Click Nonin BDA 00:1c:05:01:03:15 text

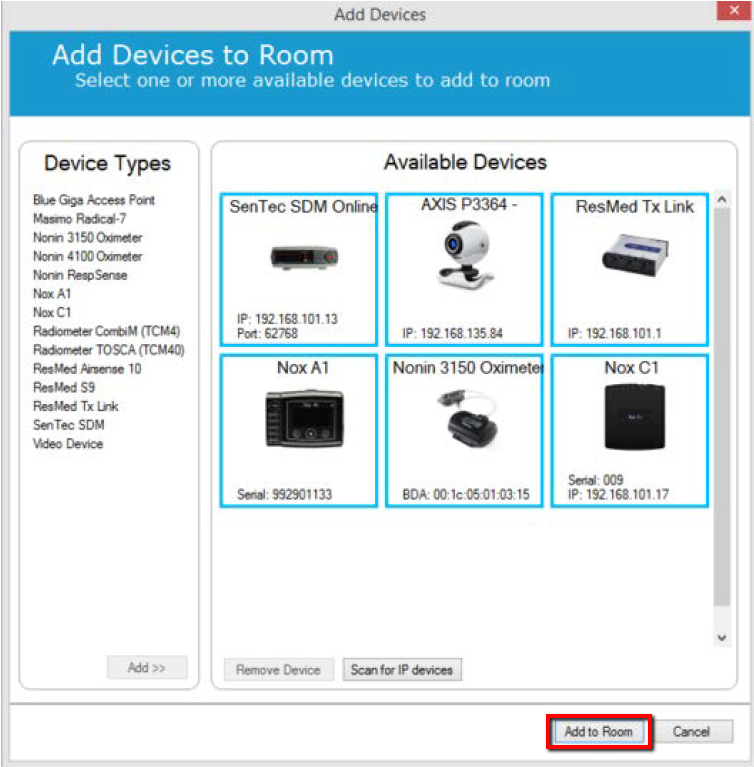[466, 495]
